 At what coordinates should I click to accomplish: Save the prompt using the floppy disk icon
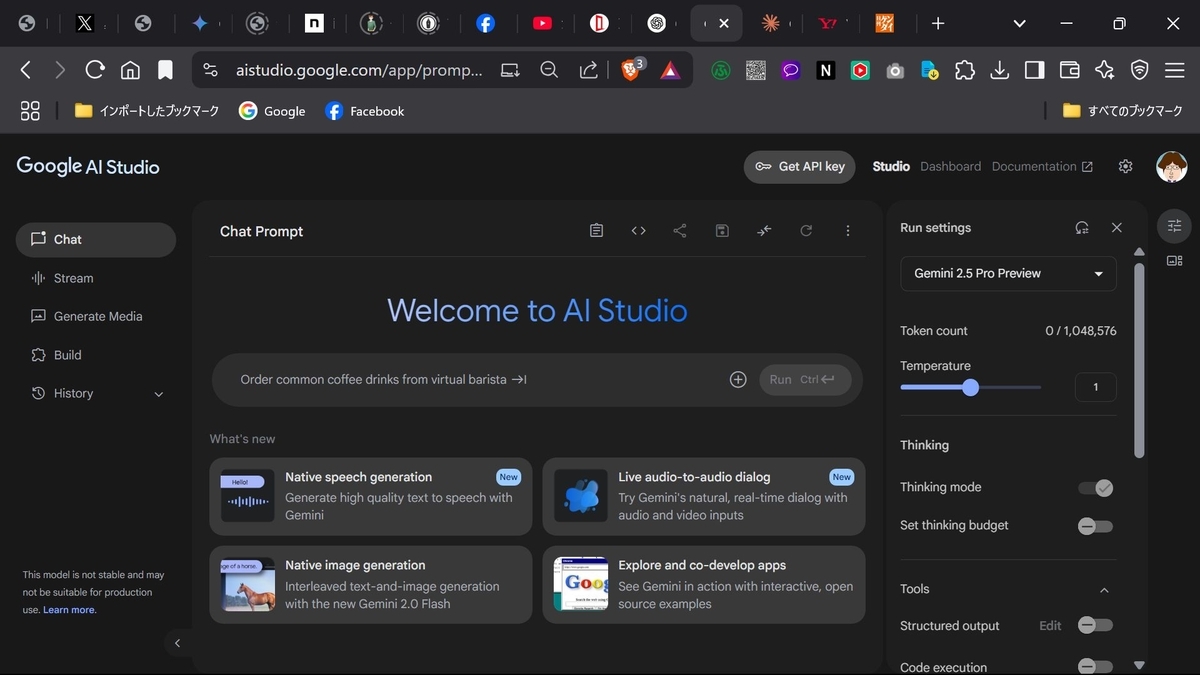[722, 231]
